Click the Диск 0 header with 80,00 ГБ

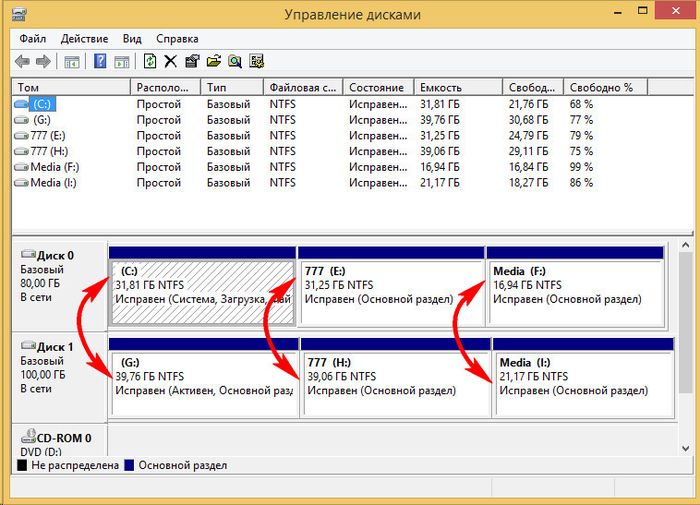(59, 286)
